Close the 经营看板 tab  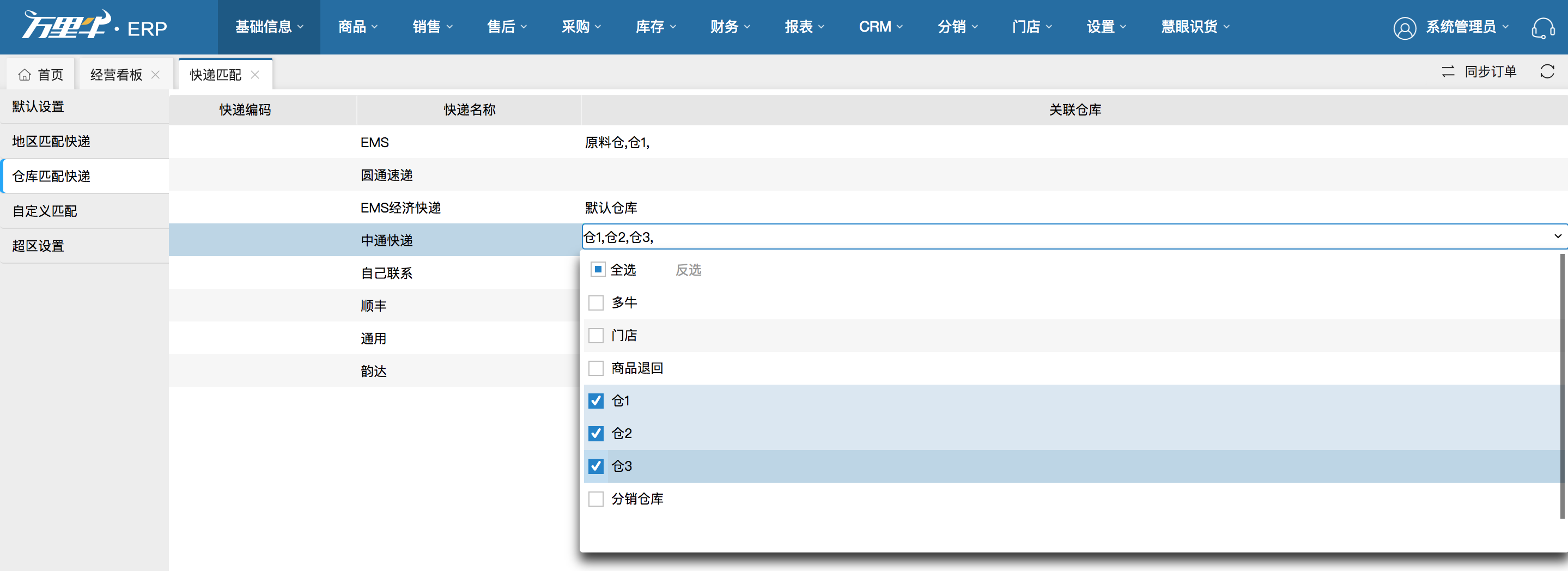(x=156, y=75)
